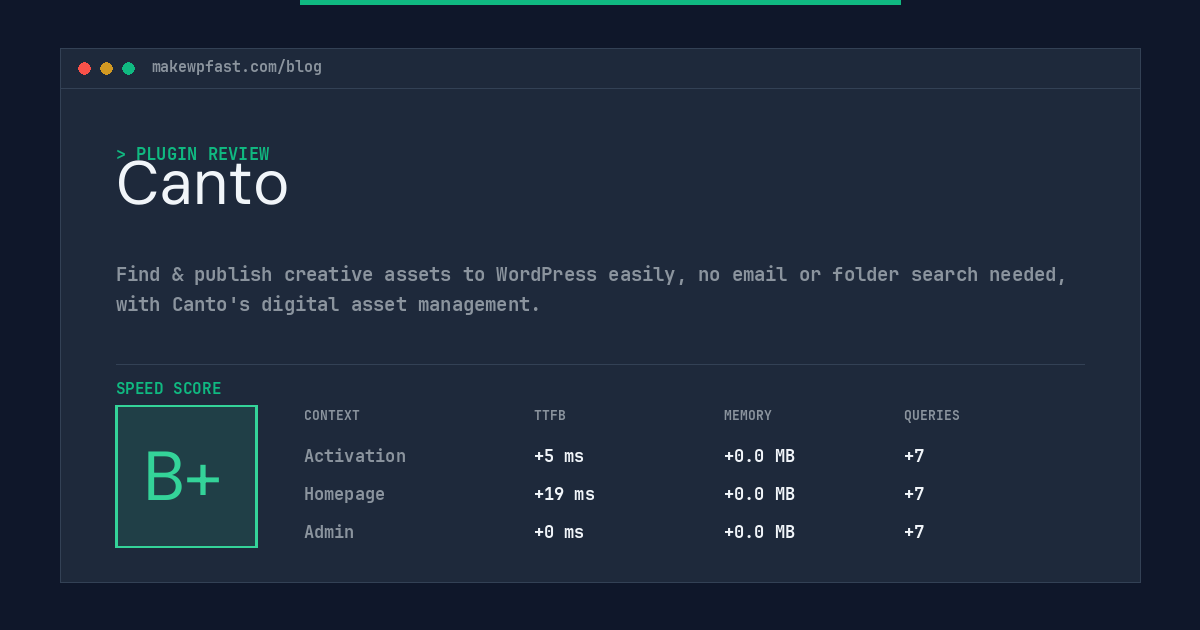Click the Activation row queries value
1200x630 pixels.
(914, 456)
